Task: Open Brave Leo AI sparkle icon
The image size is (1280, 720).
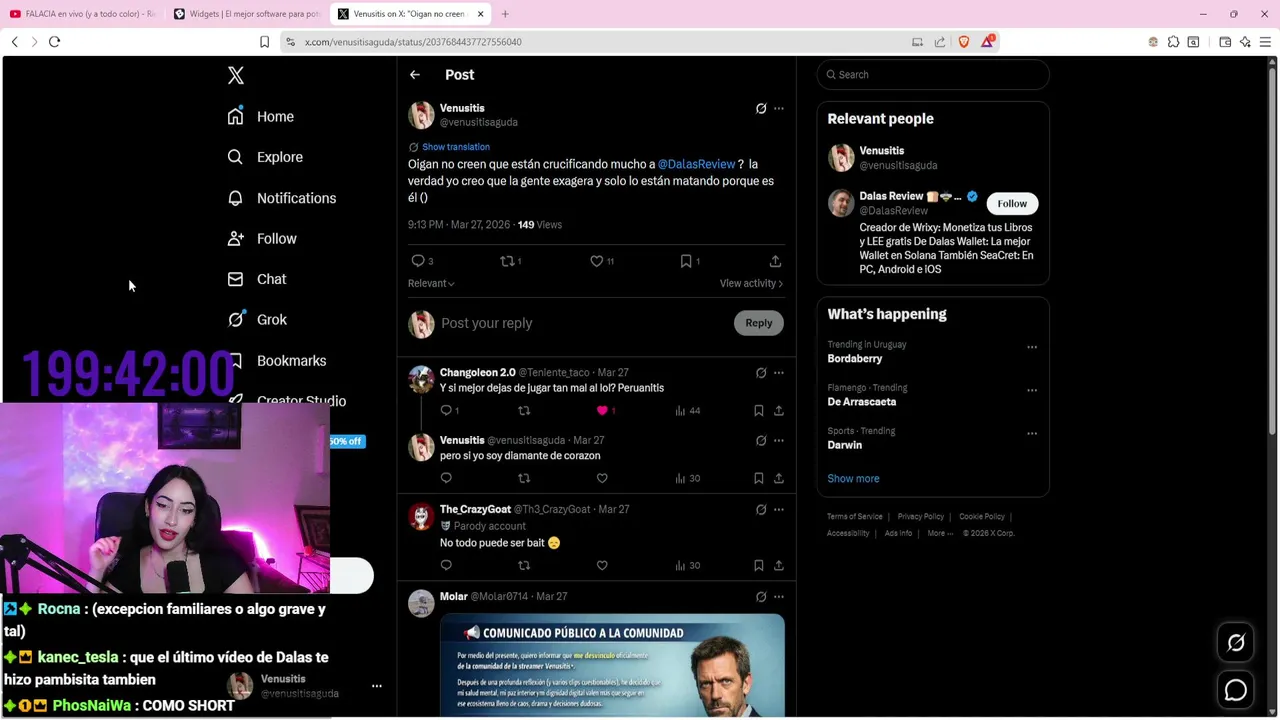Action: [1245, 42]
